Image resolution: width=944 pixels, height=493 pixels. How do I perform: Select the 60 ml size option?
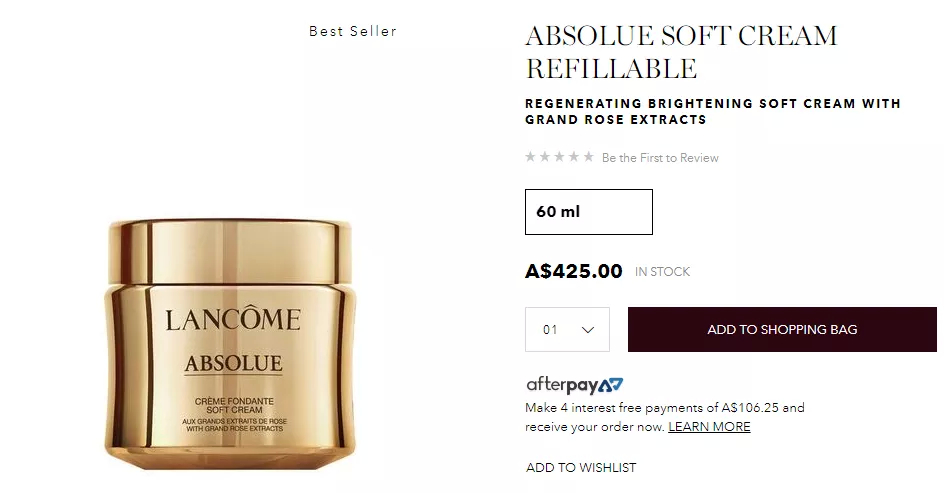589,212
